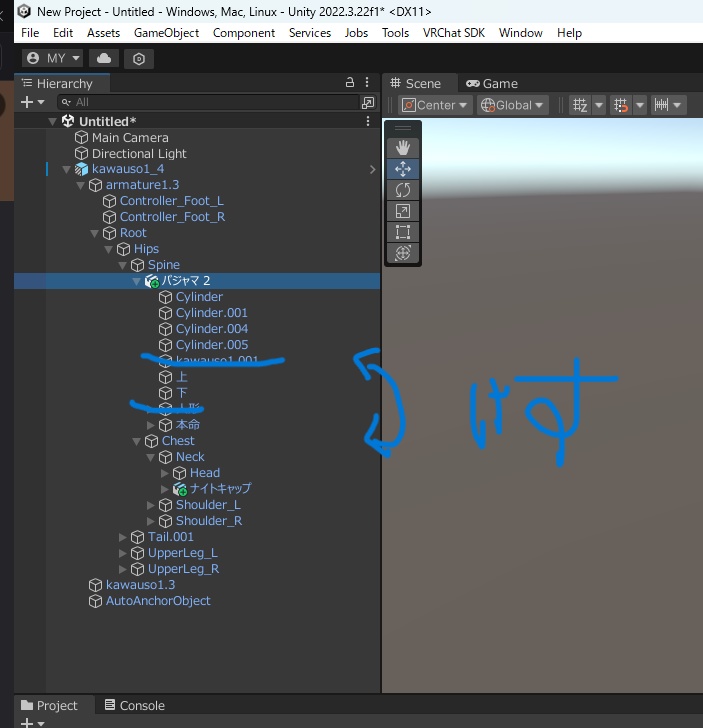Collapse the armature1.3 node

coord(80,185)
